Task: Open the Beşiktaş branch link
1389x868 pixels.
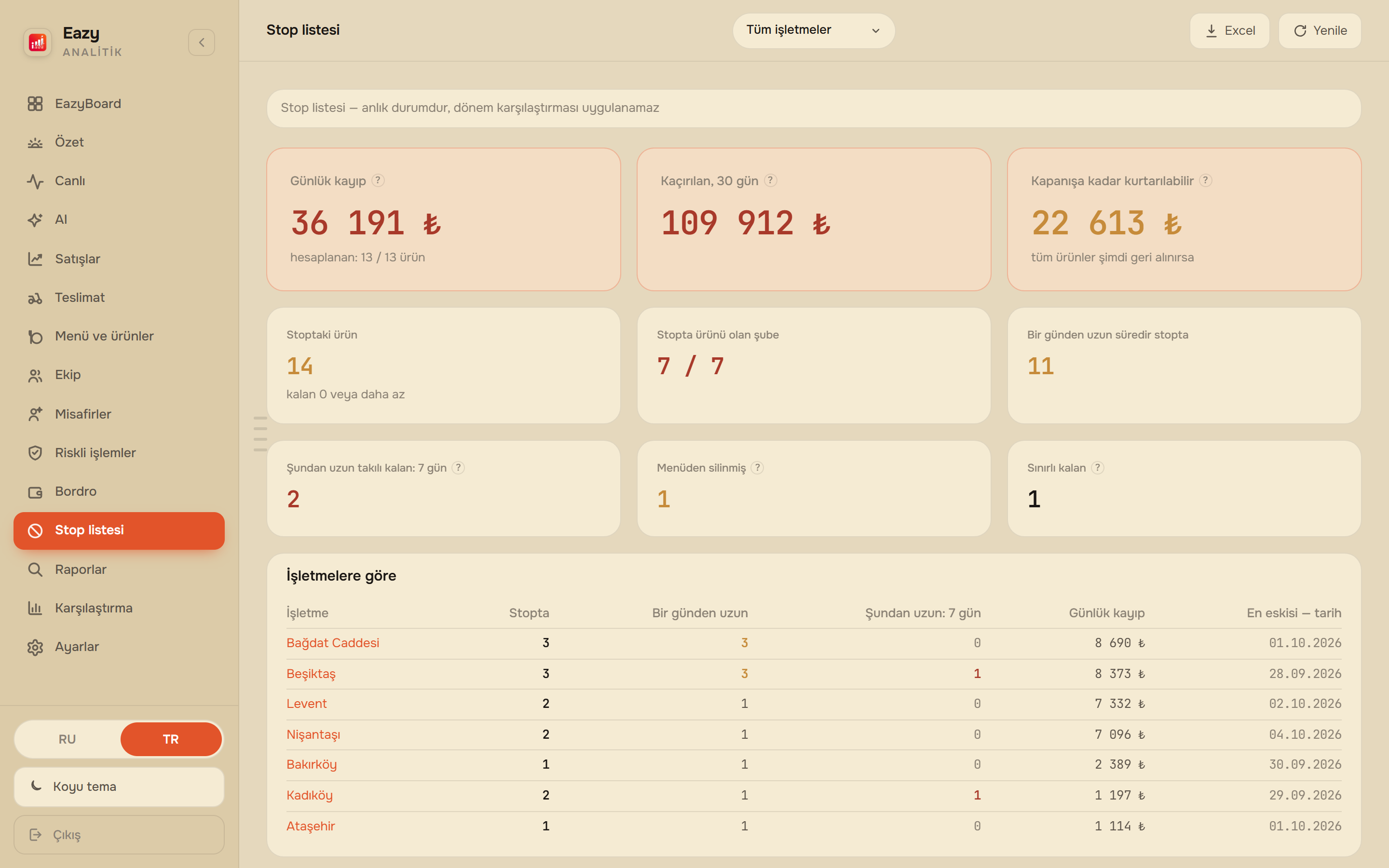Action: coord(311,674)
